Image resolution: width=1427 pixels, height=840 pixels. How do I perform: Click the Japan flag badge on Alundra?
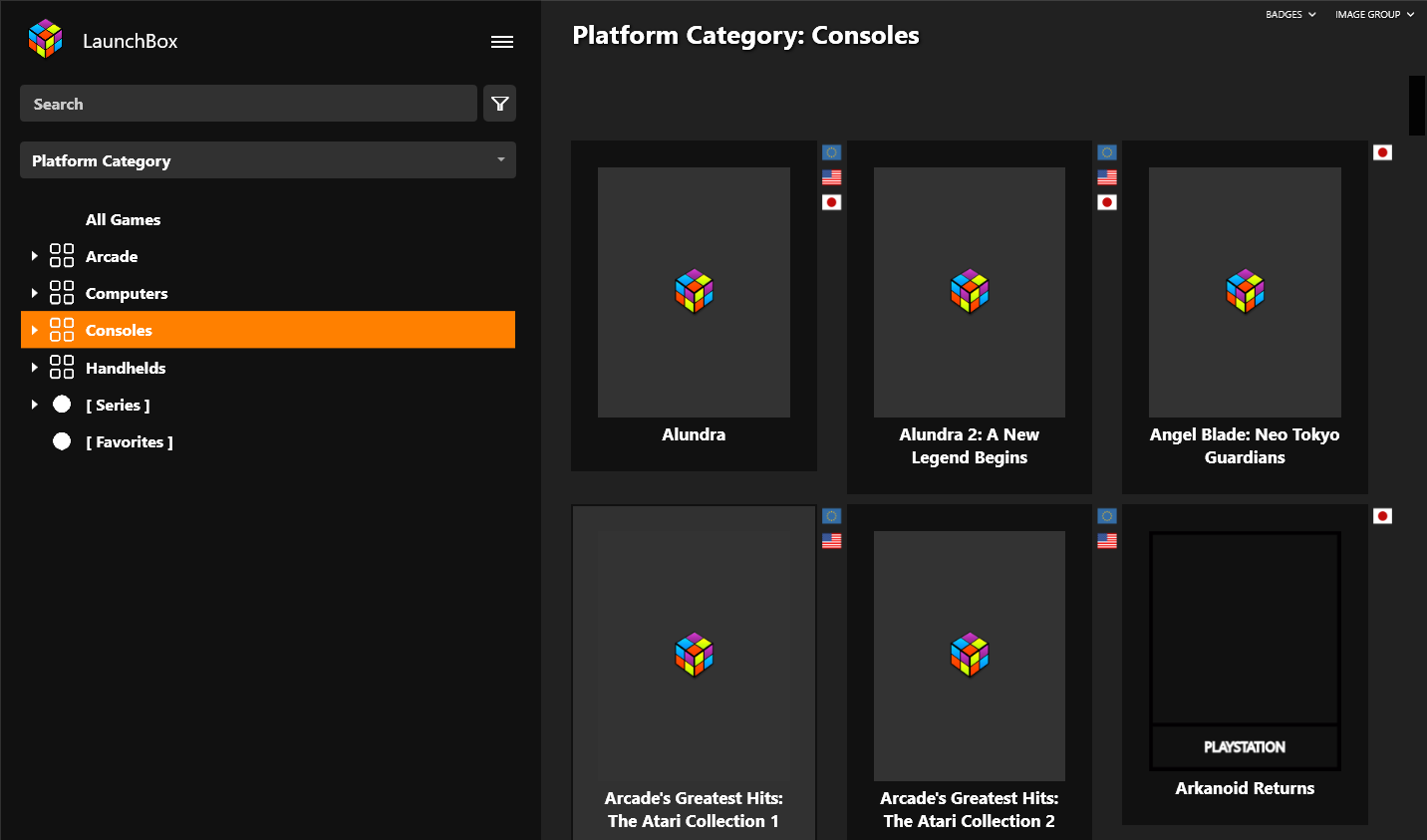click(832, 202)
